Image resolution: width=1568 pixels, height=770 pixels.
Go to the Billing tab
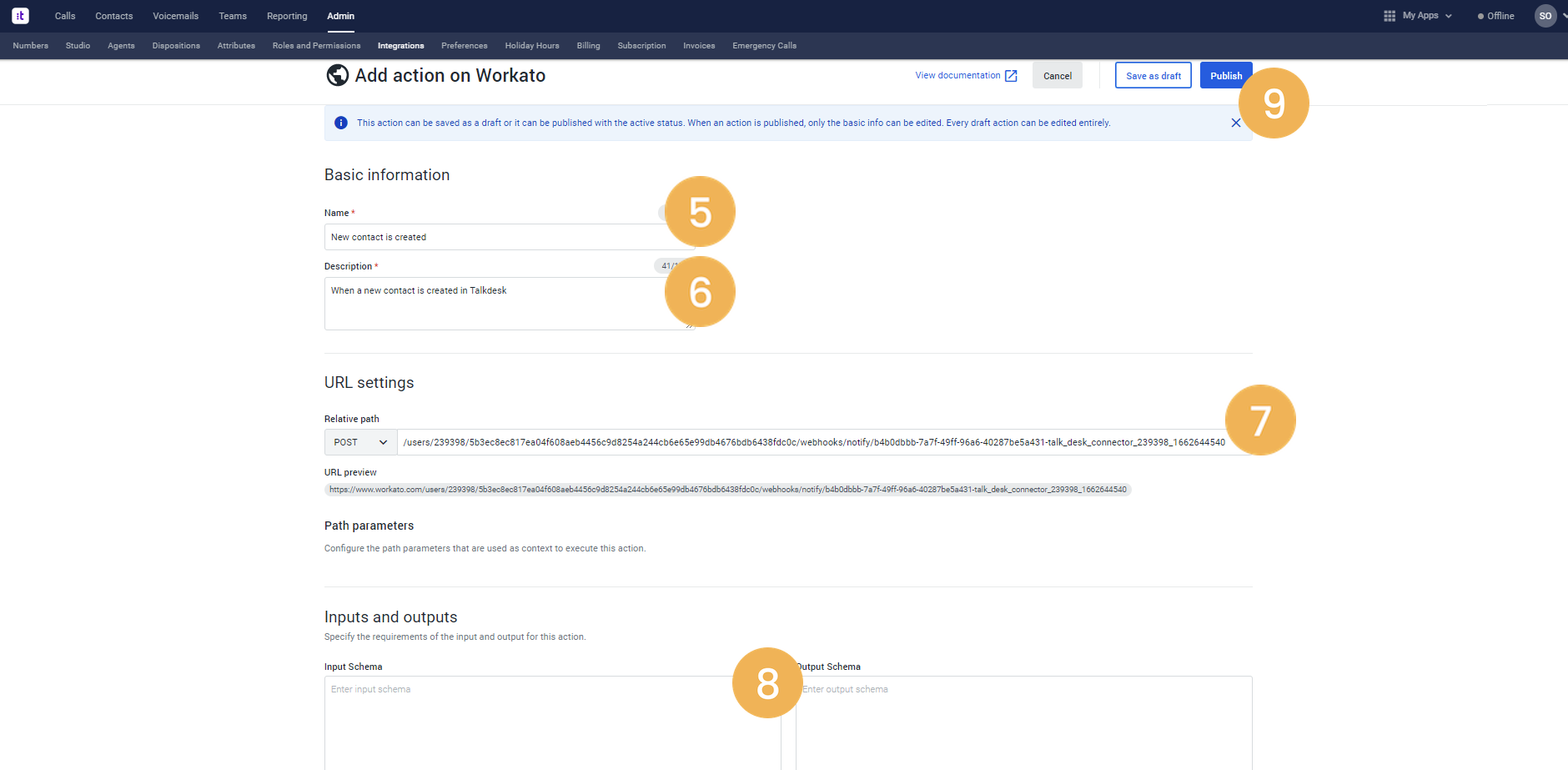[x=588, y=46]
